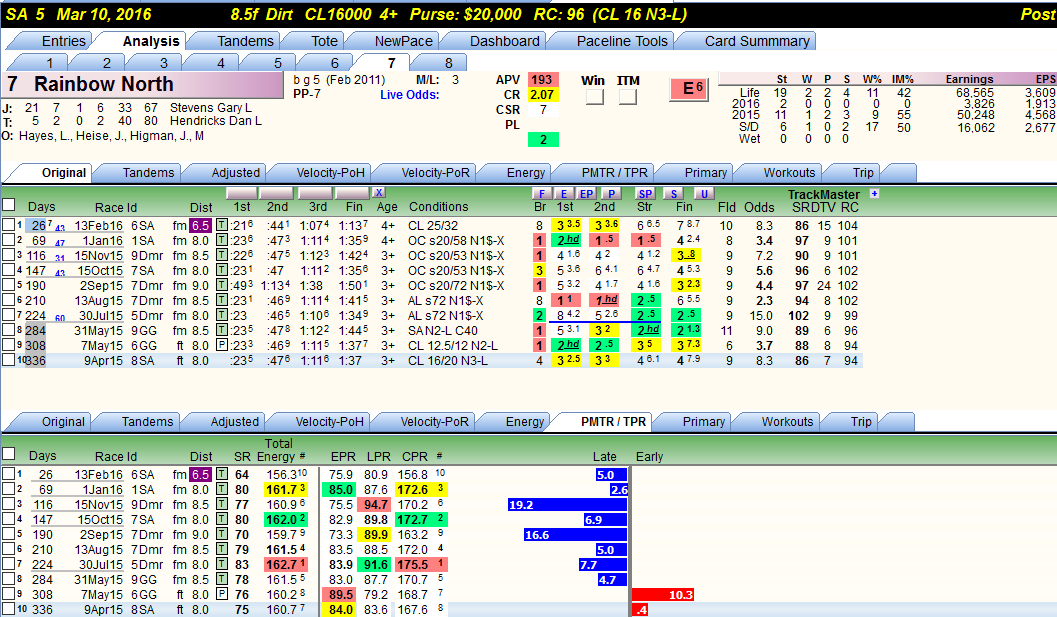Check the 1Jan16 row checkbox in the PMTR grid

(x=8, y=489)
